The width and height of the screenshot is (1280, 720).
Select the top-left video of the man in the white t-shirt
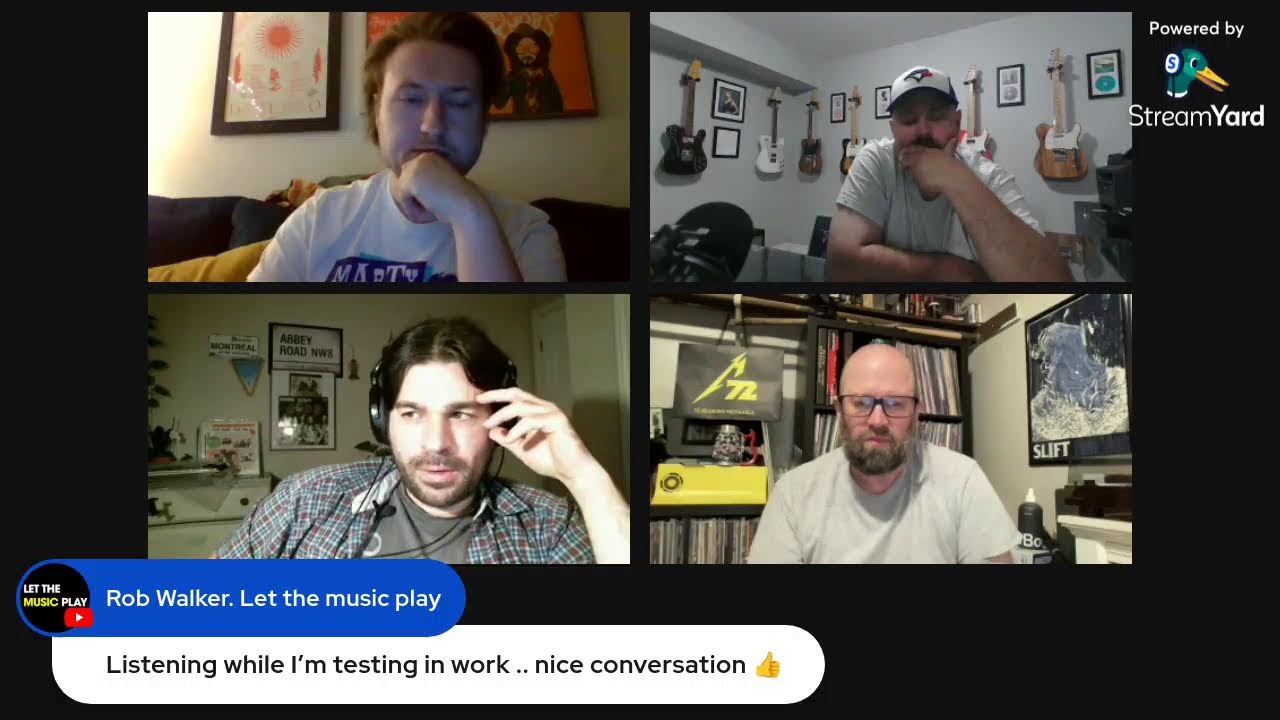389,147
